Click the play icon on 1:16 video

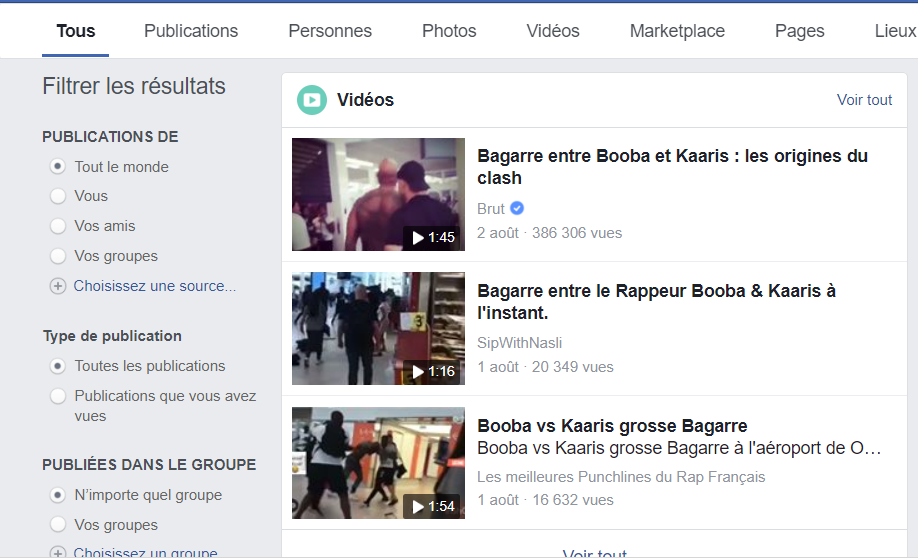417,372
